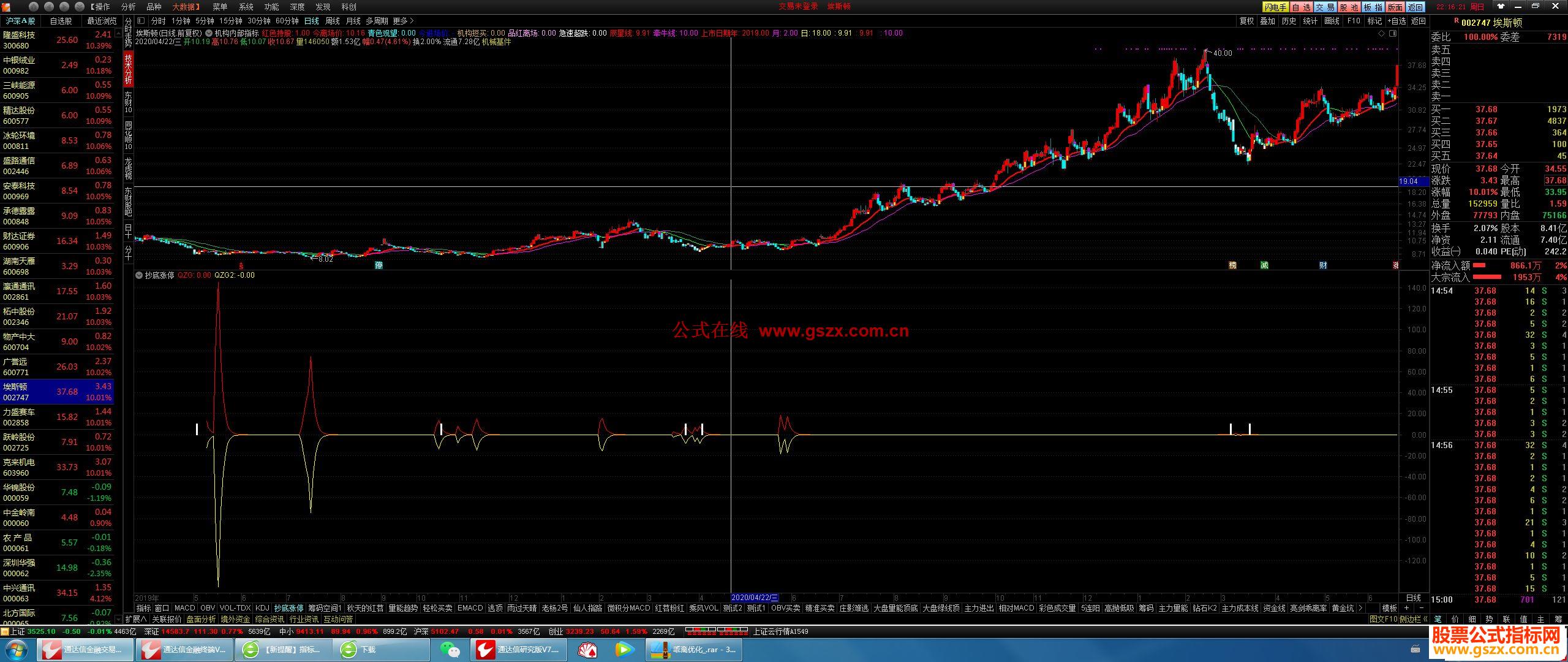Click the round down arrow button
The width and height of the screenshot is (1568, 662).
[x=79, y=7]
